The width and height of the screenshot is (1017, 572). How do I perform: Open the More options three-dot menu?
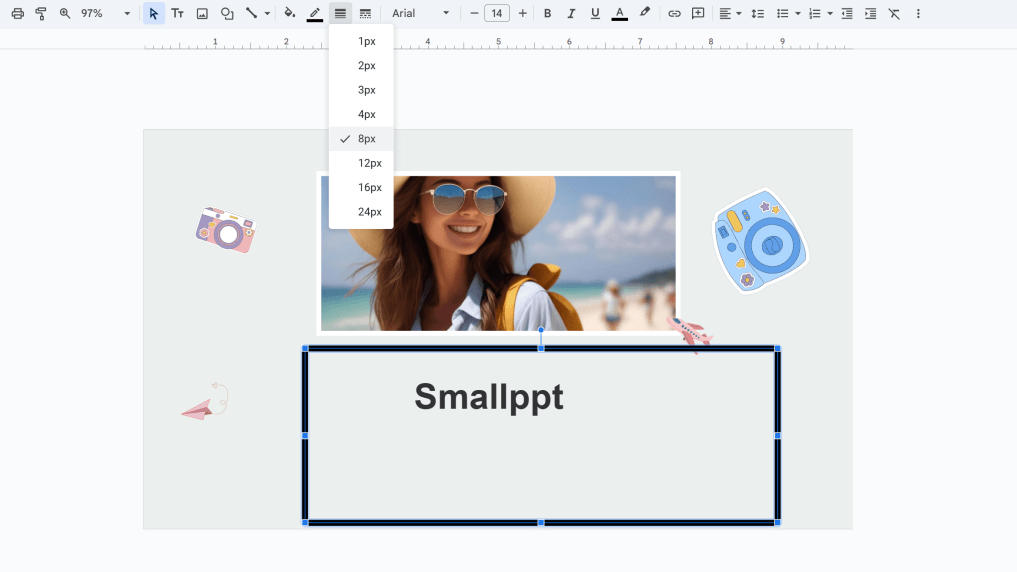point(918,13)
